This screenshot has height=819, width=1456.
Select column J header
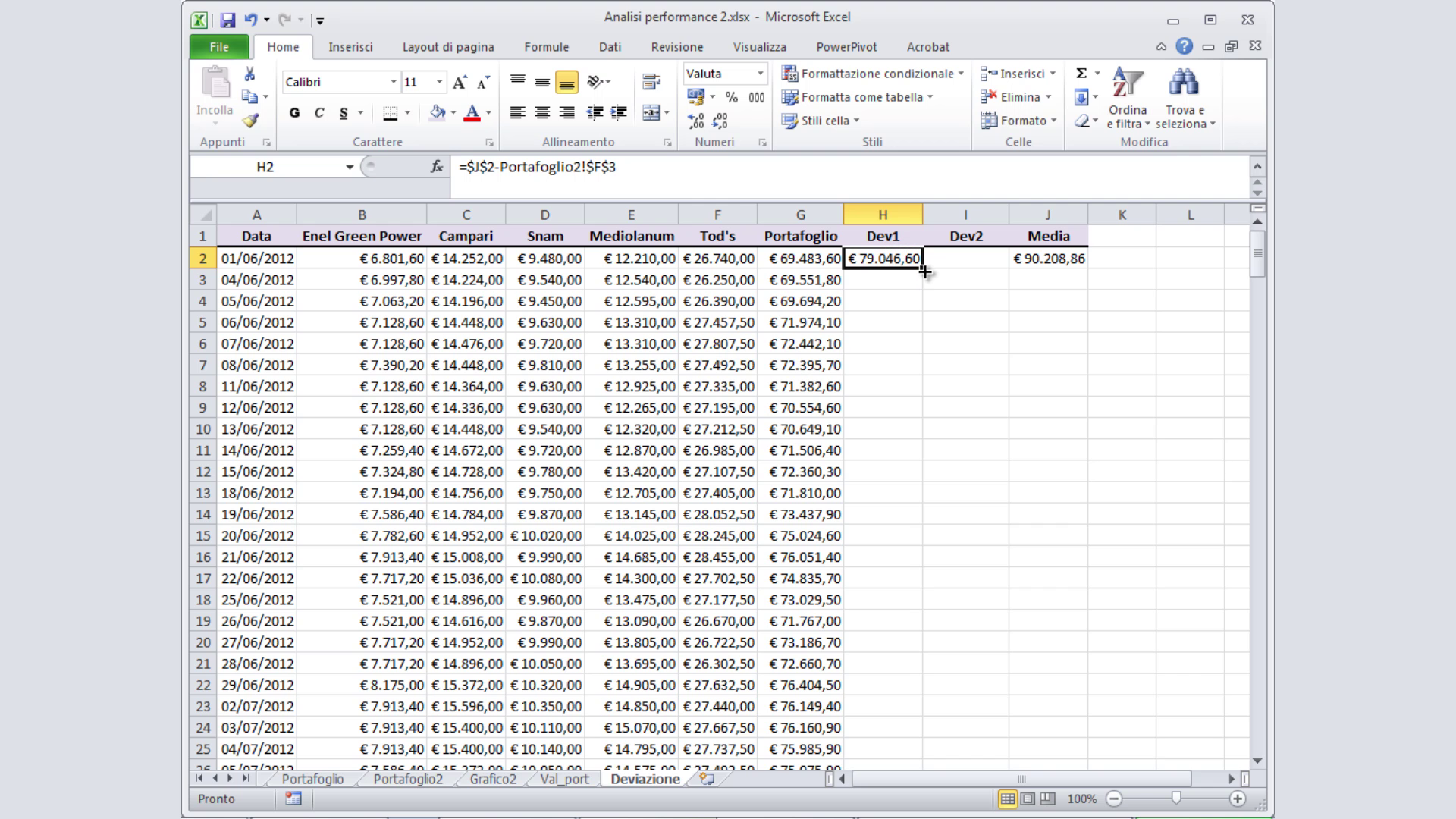pos(1048,215)
